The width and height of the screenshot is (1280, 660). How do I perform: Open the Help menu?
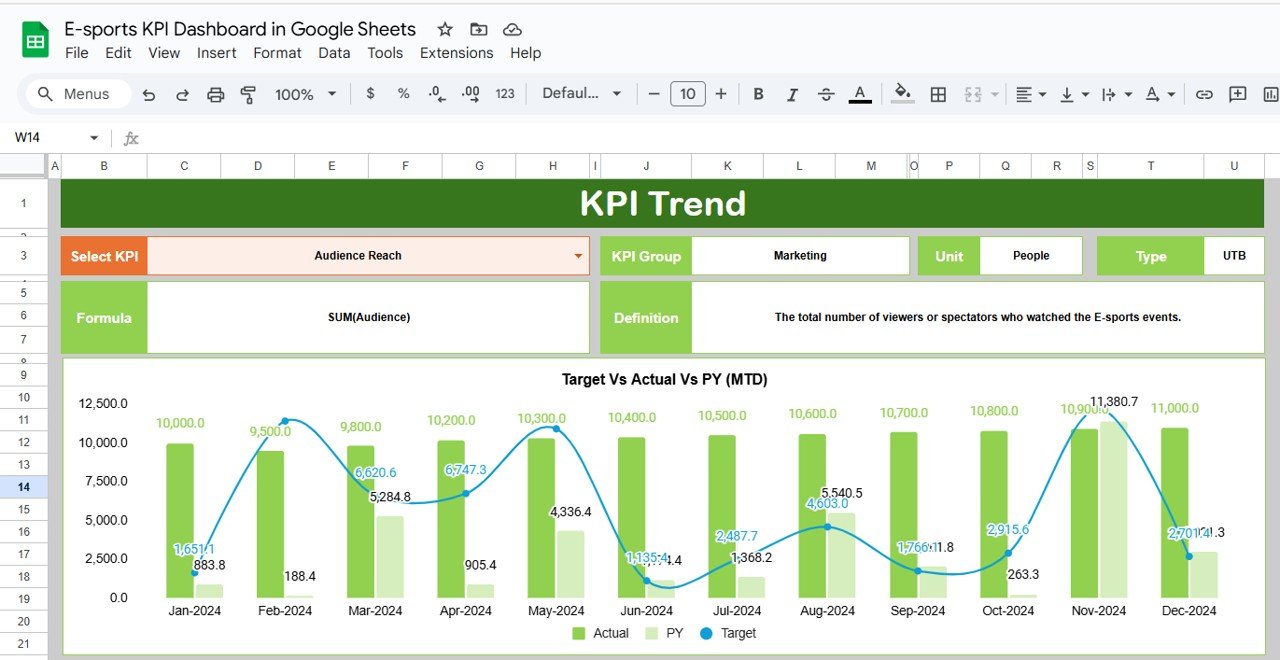click(525, 53)
